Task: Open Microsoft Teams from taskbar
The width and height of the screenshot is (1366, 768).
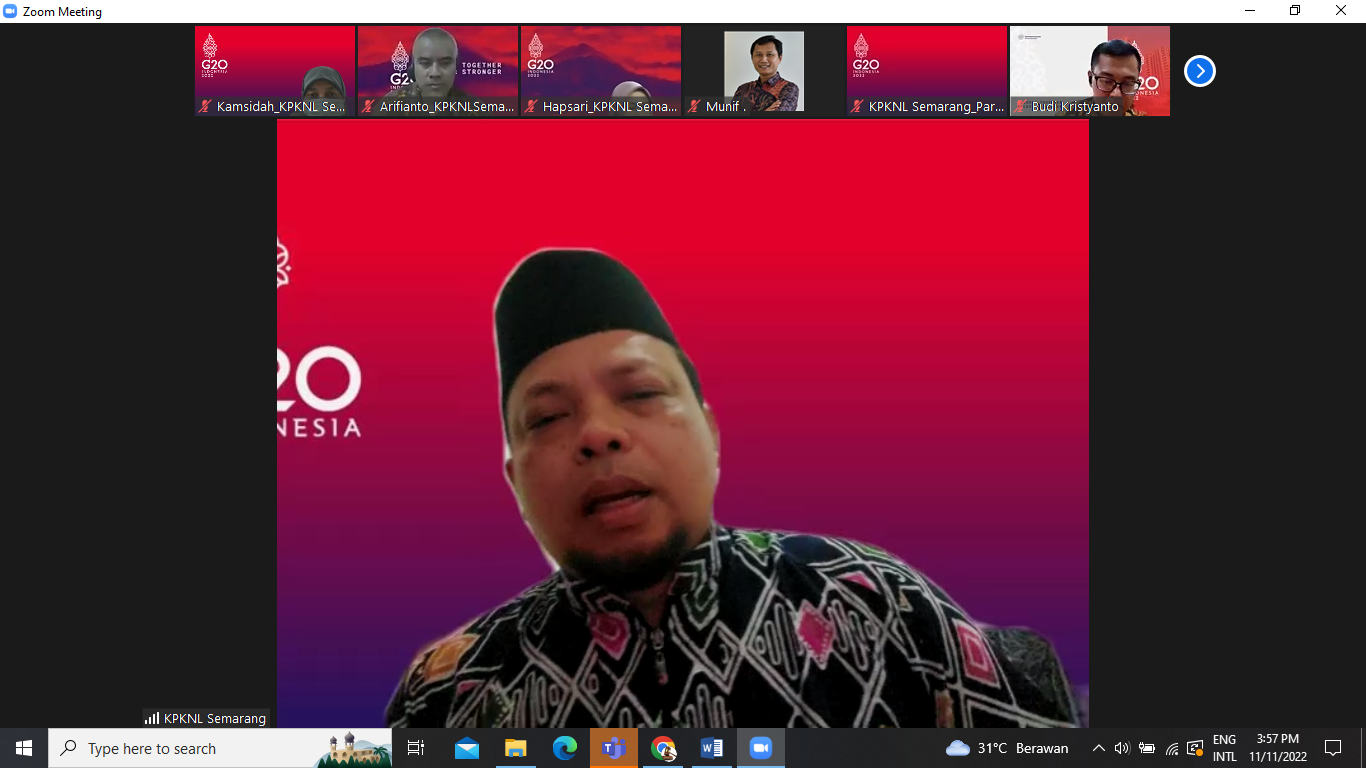Action: tap(613, 748)
